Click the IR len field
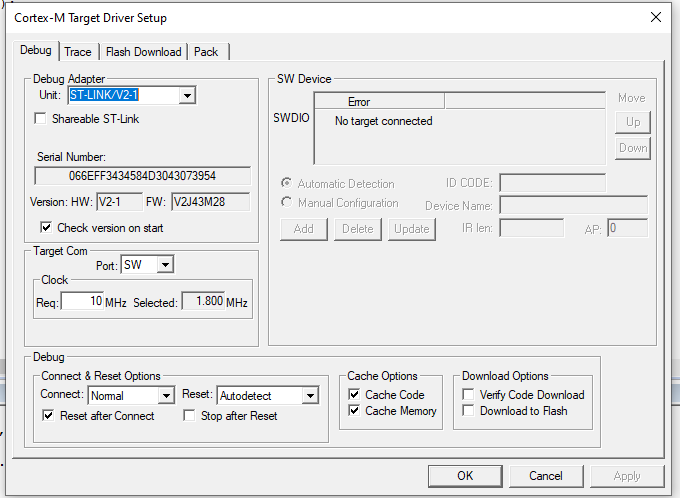This screenshot has height=498, width=680. (x=532, y=228)
